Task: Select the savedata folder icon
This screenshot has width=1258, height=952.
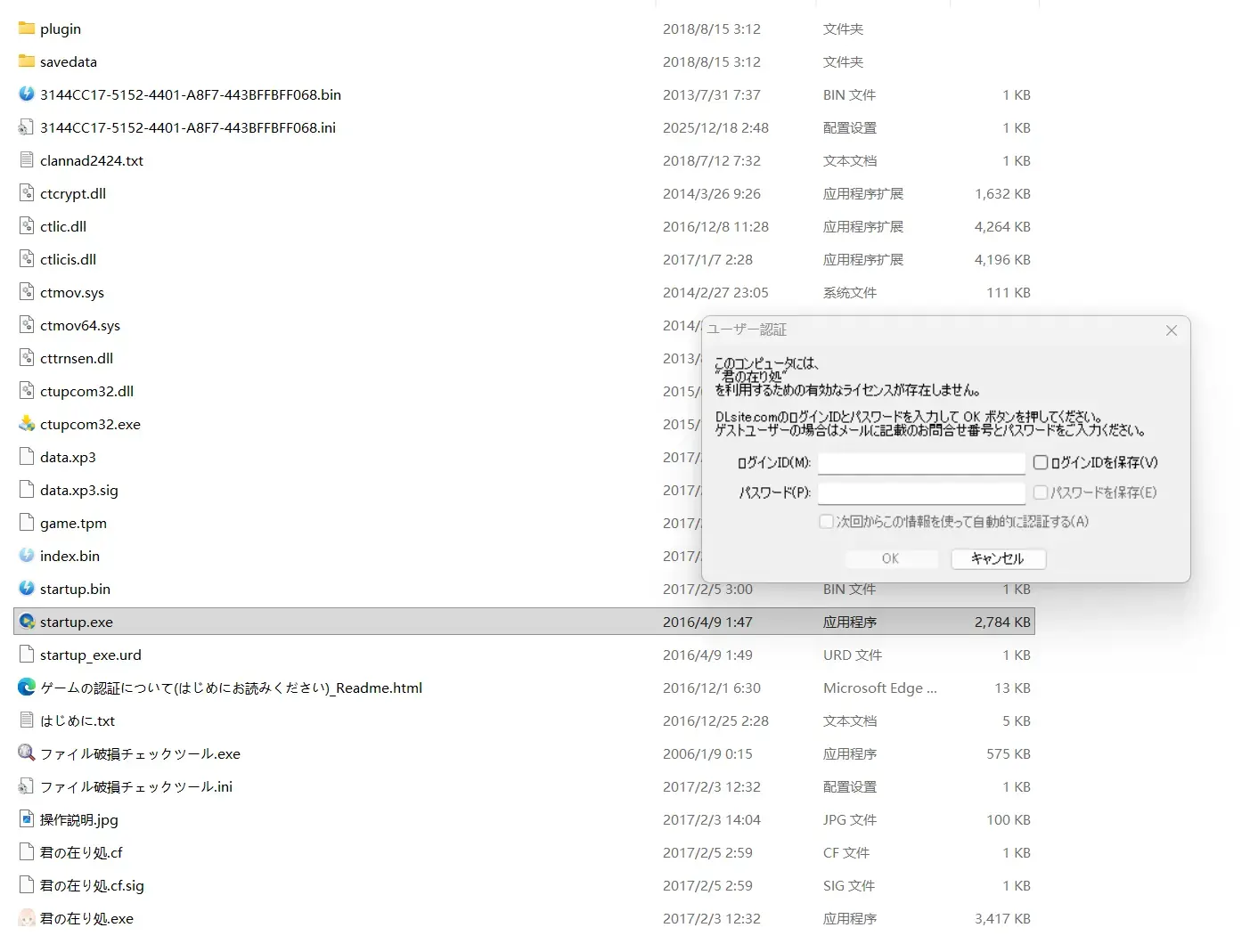Action: tap(27, 61)
